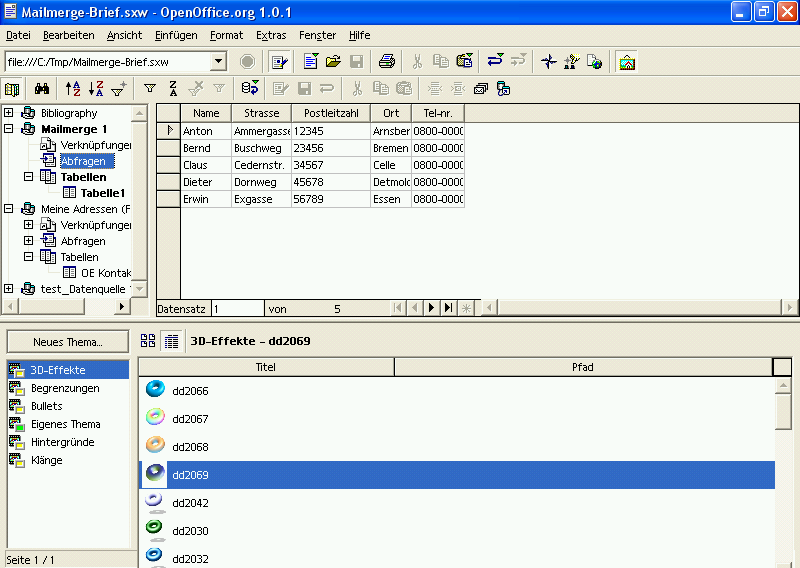Click the Navigator compass star icon
Viewport: 800px width, 568px height.
[548, 62]
